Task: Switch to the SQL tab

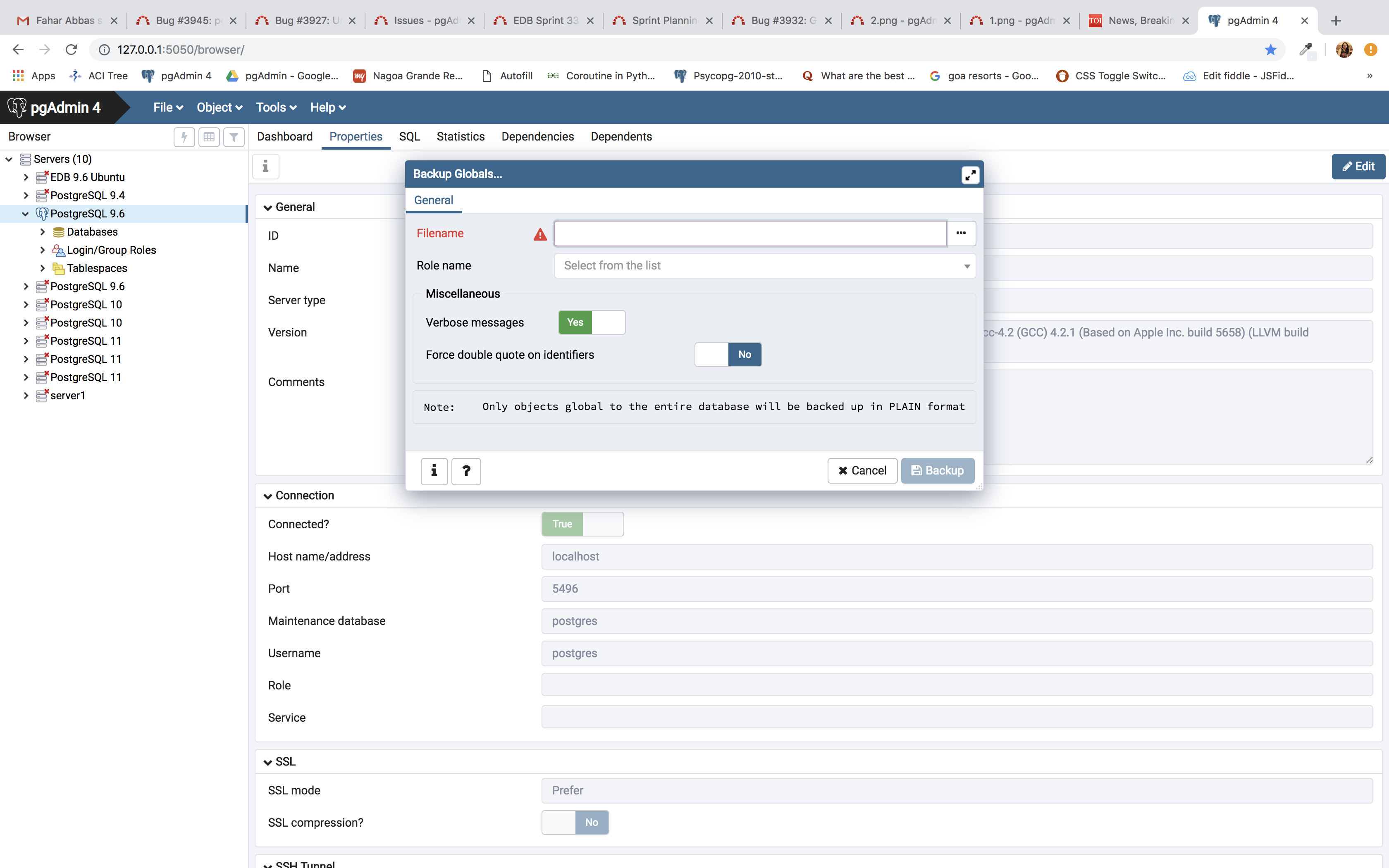Action: click(x=409, y=137)
